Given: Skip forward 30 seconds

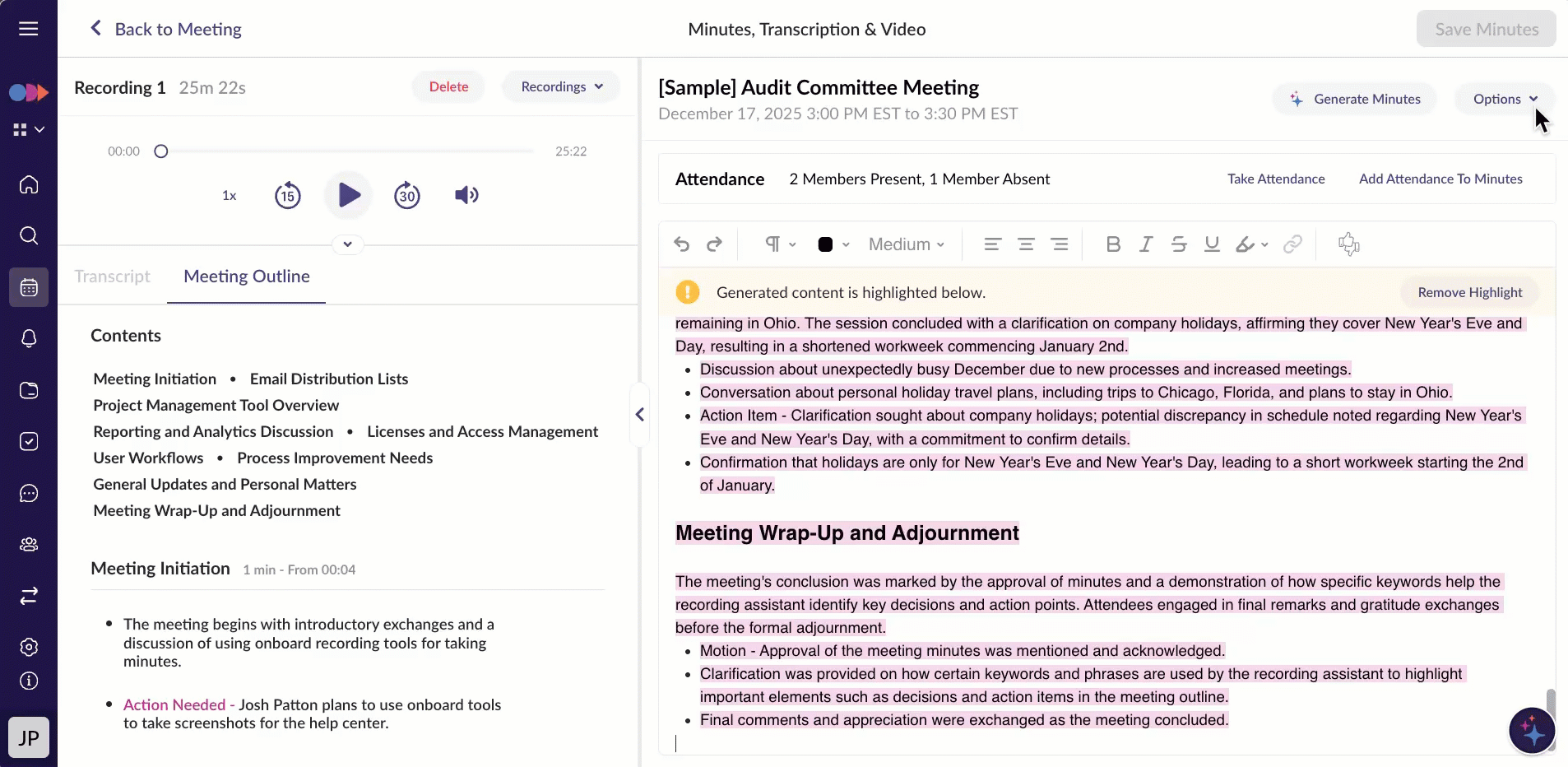Looking at the screenshot, I should (x=407, y=195).
